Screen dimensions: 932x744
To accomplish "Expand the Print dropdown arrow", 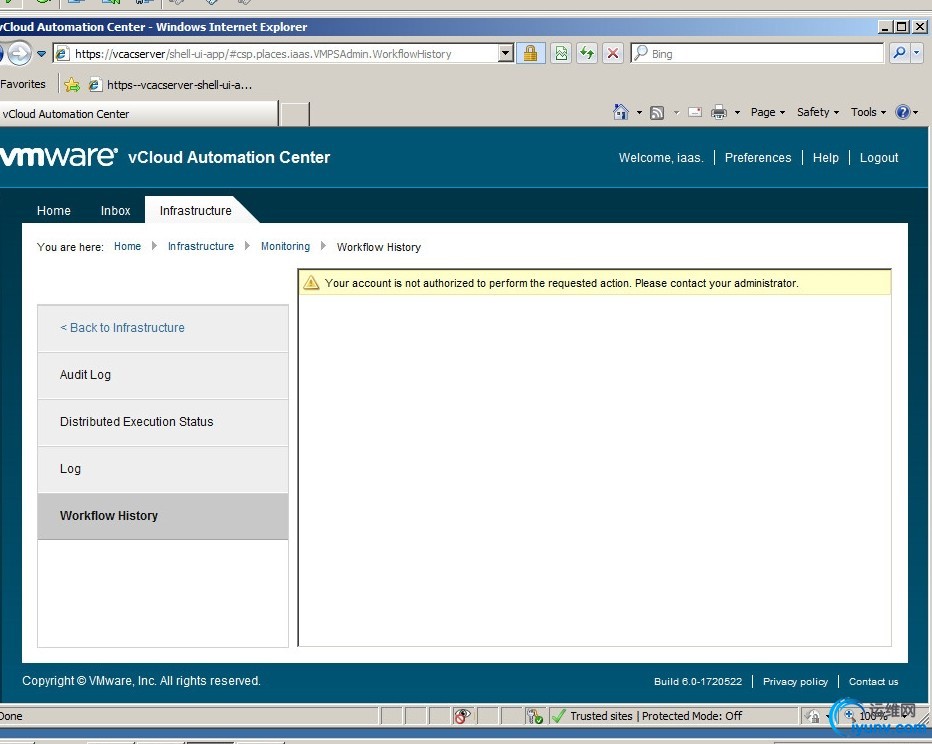I will (737, 112).
